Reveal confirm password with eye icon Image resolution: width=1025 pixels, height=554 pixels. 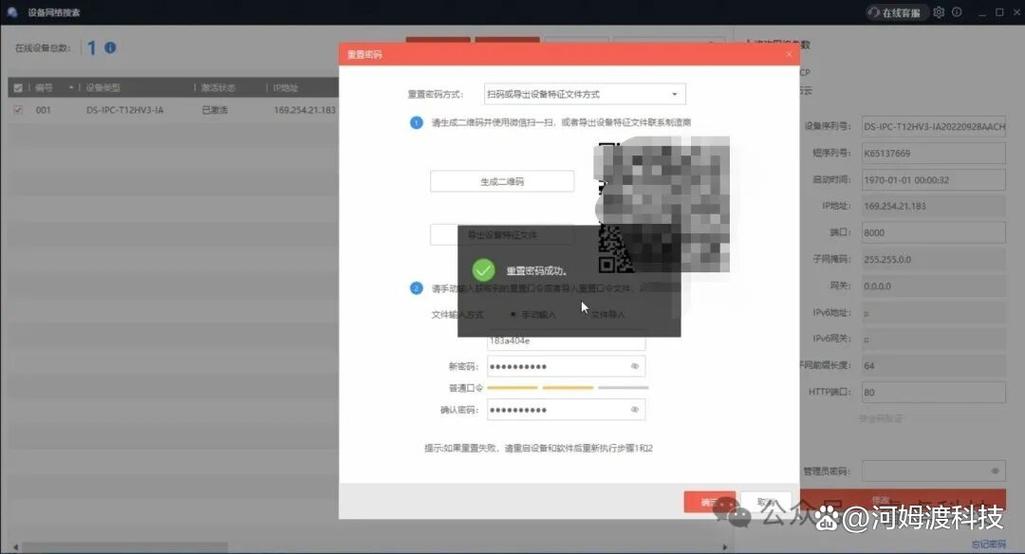point(634,410)
